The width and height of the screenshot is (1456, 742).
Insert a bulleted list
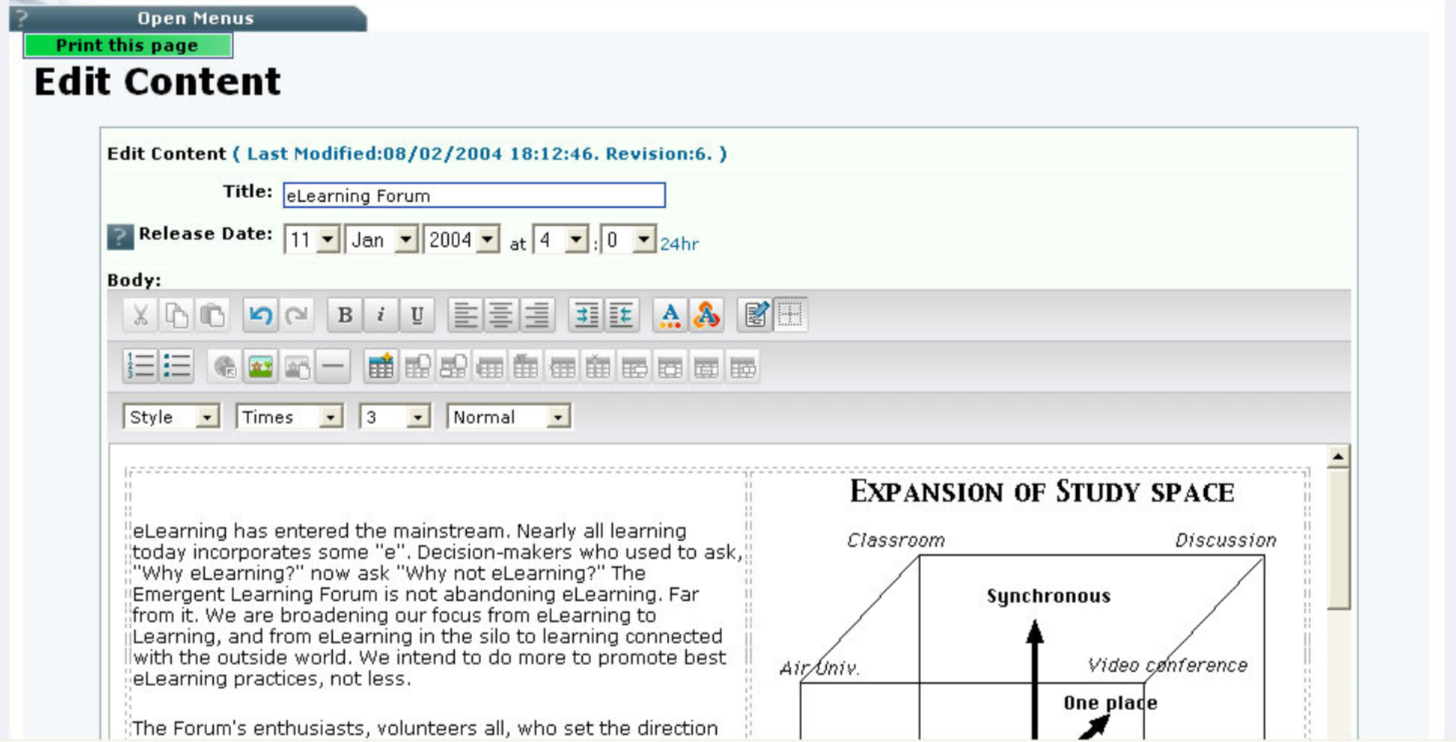176,366
